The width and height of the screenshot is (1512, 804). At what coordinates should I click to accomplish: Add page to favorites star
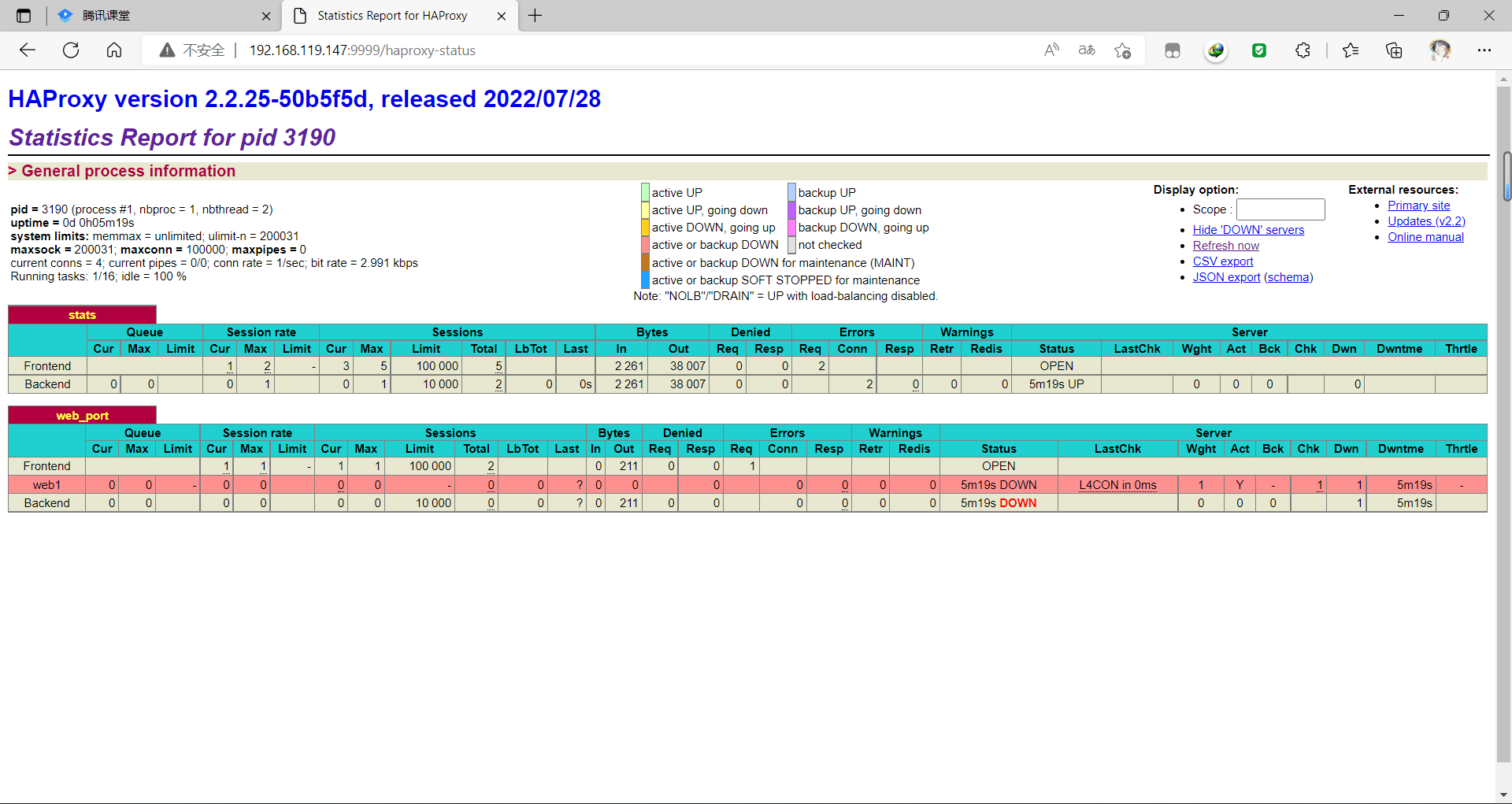pos(1122,50)
